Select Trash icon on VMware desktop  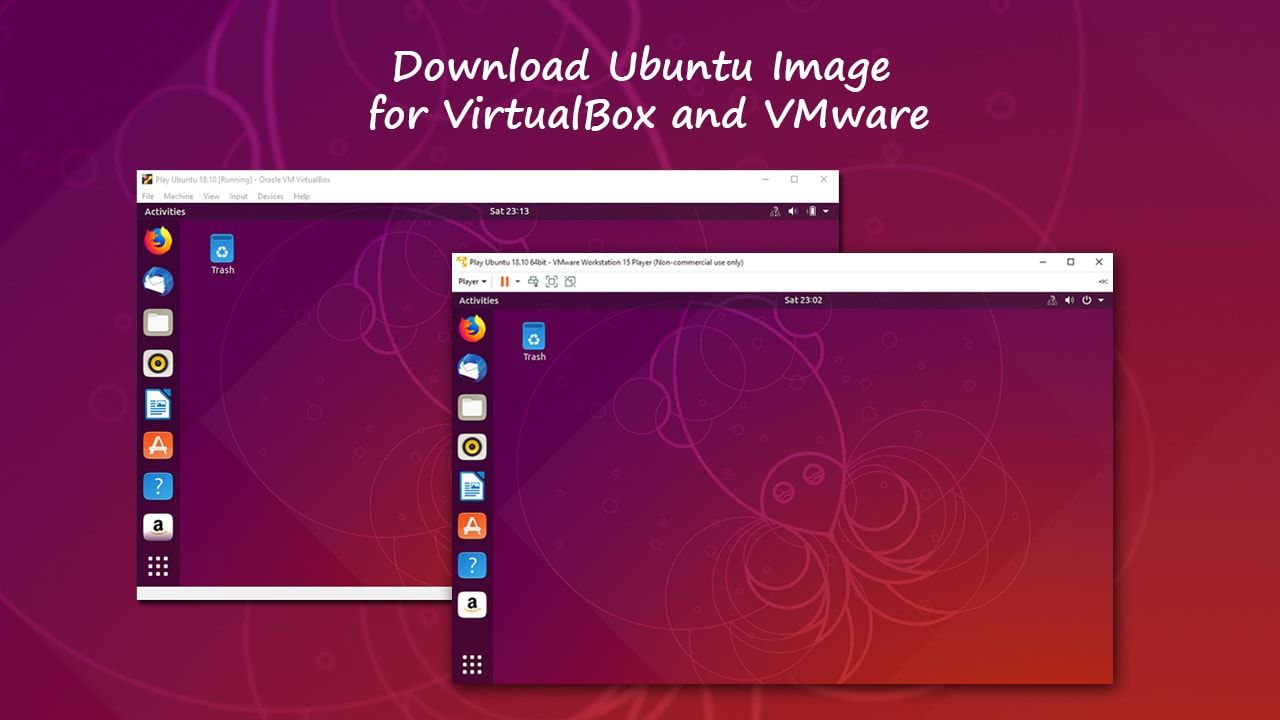click(x=534, y=341)
